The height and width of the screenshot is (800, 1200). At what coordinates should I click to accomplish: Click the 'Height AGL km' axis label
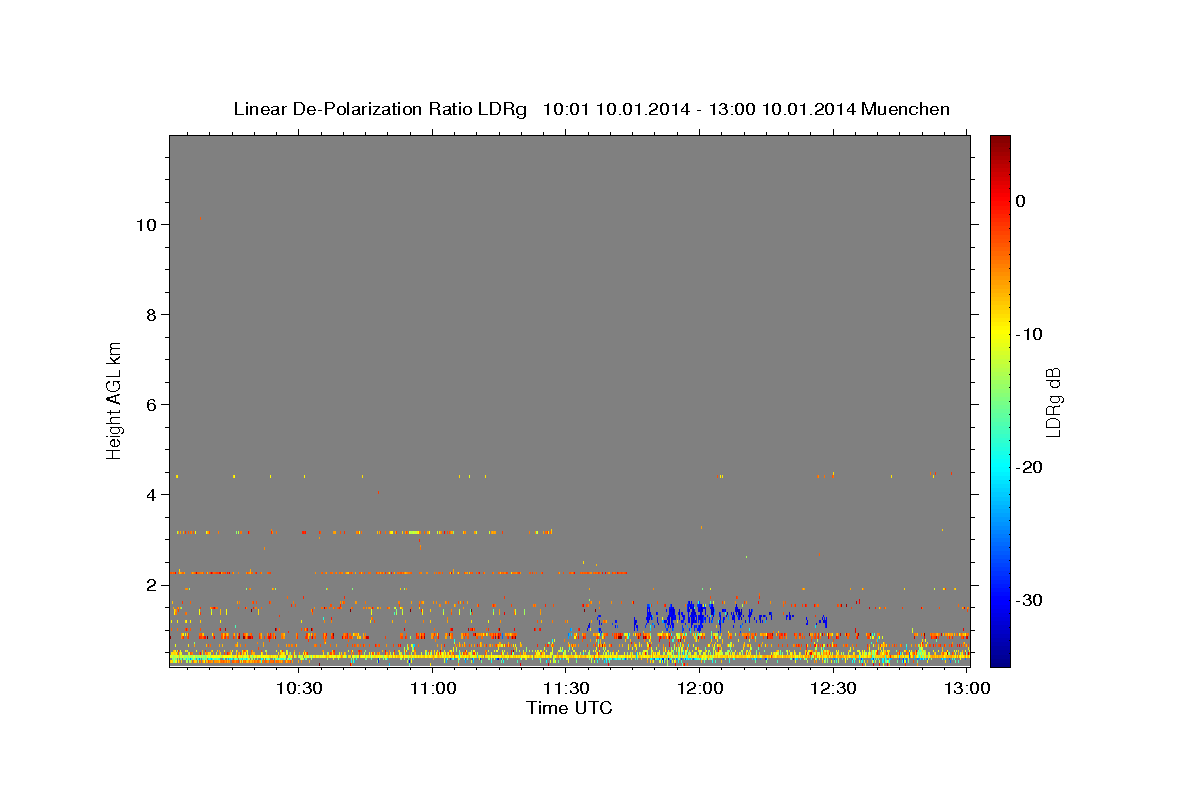point(114,399)
